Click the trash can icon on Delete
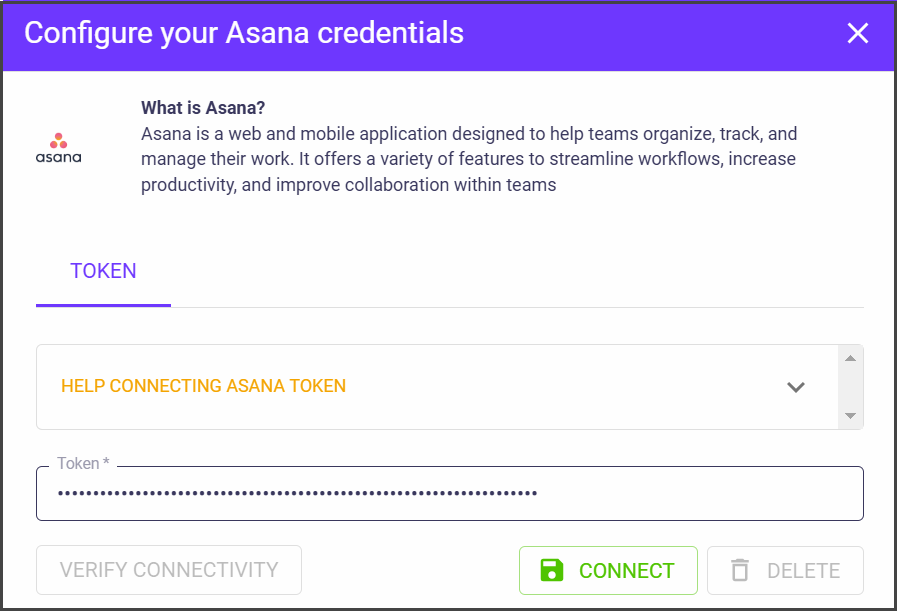The height and width of the screenshot is (611, 897). point(740,570)
